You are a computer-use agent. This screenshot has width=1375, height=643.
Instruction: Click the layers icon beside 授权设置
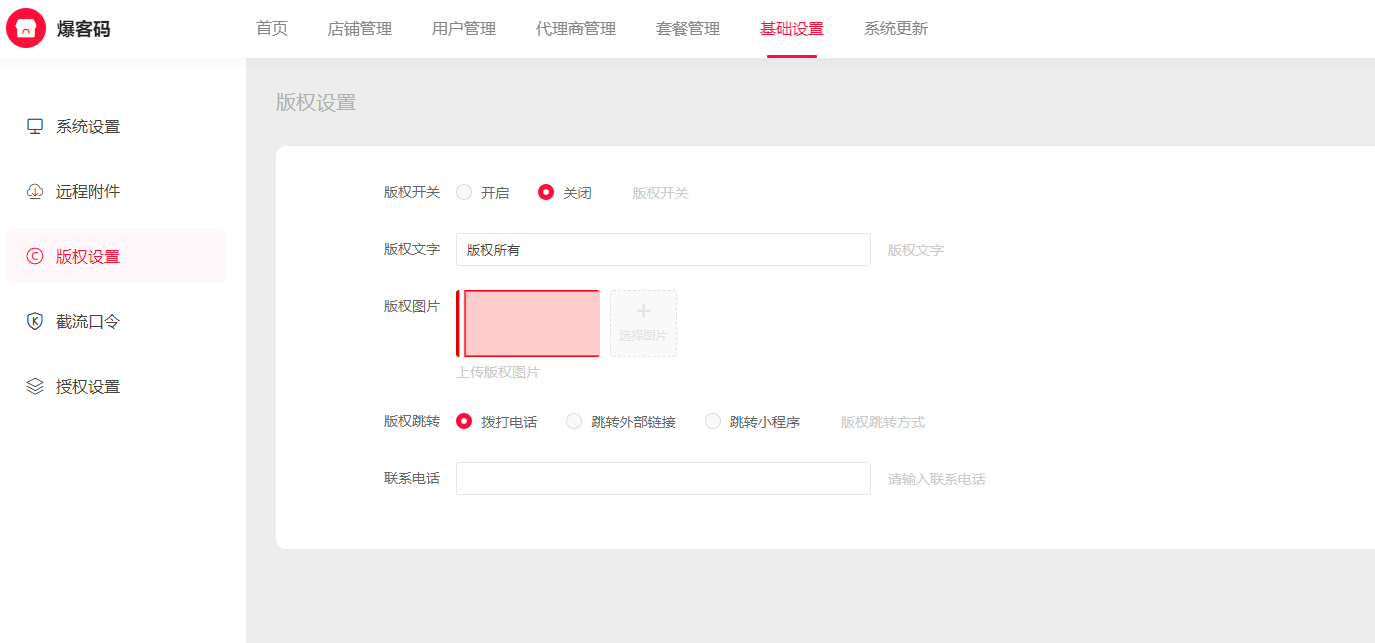[35, 386]
